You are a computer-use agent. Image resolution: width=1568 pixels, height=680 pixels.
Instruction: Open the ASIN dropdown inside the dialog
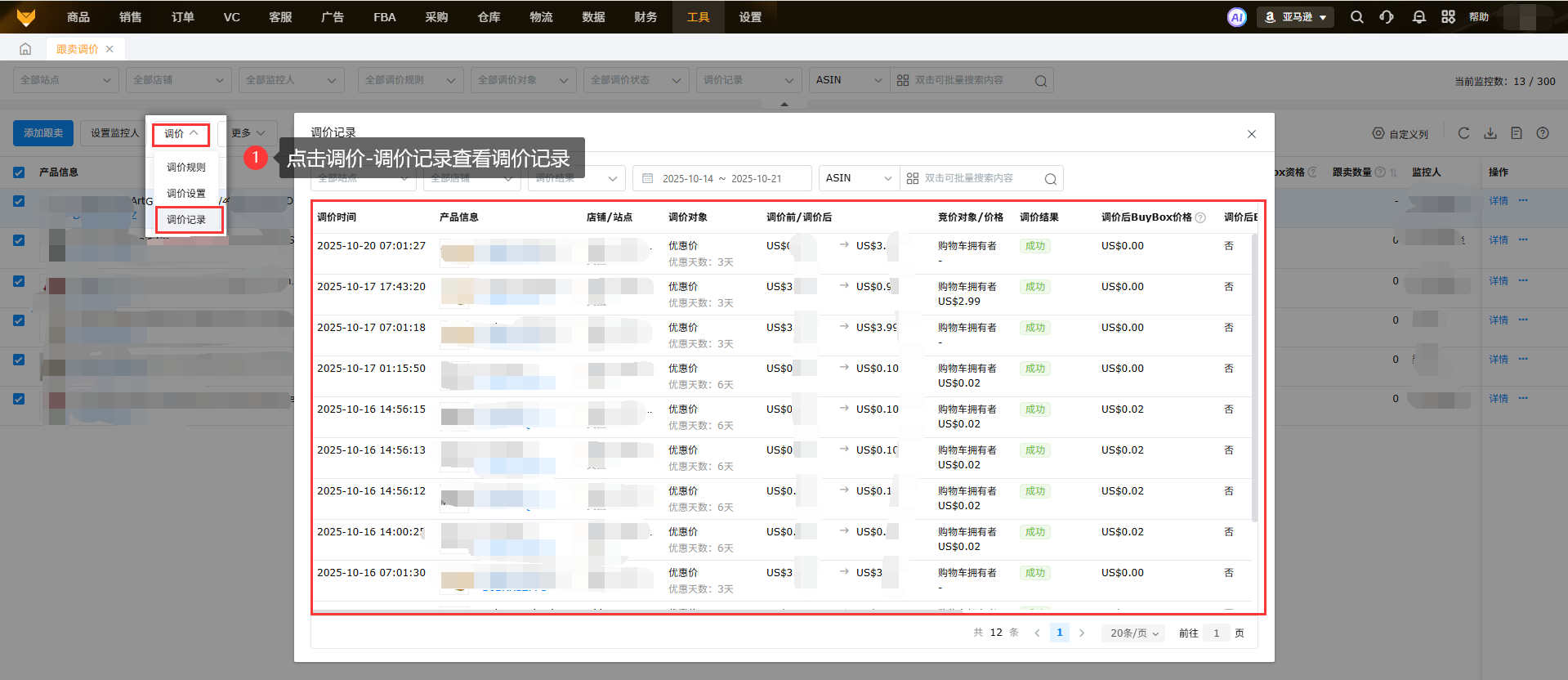[858, 178]
